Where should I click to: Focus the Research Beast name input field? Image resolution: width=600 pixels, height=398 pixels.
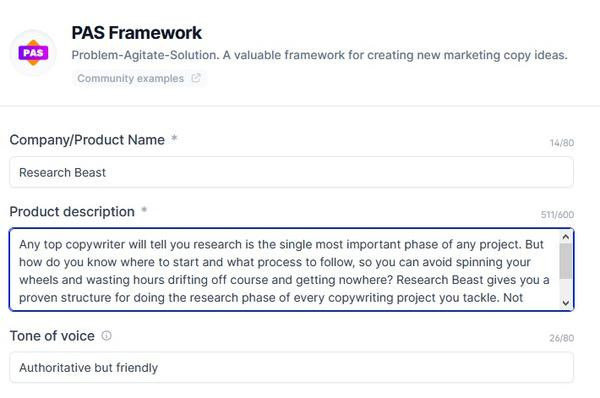(291, 172)
